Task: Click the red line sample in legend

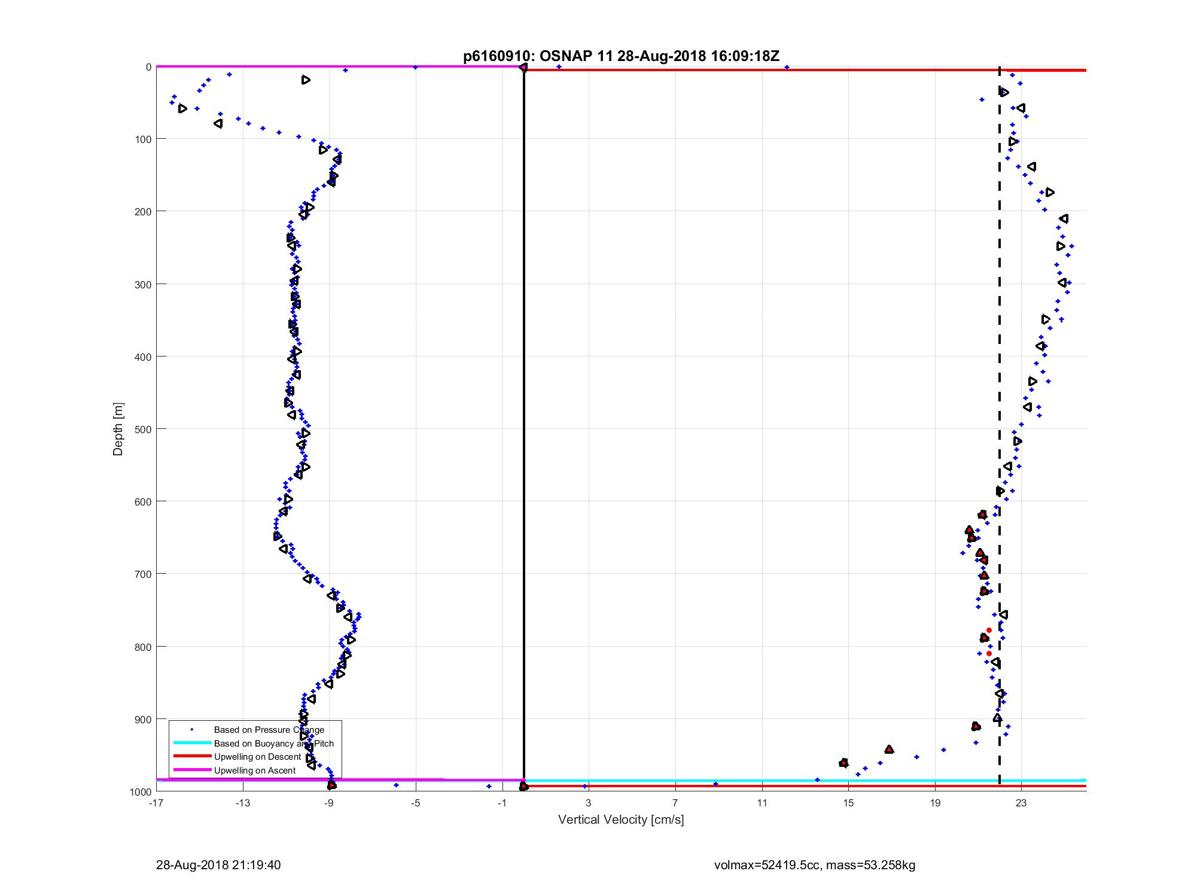Action: coord(191,757)
